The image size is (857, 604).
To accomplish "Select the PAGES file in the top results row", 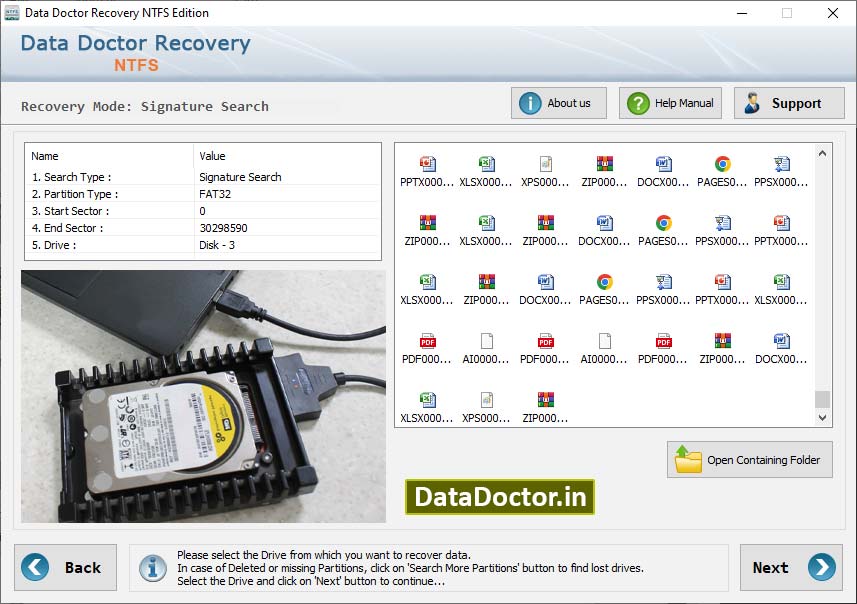I will coord(723,172).
